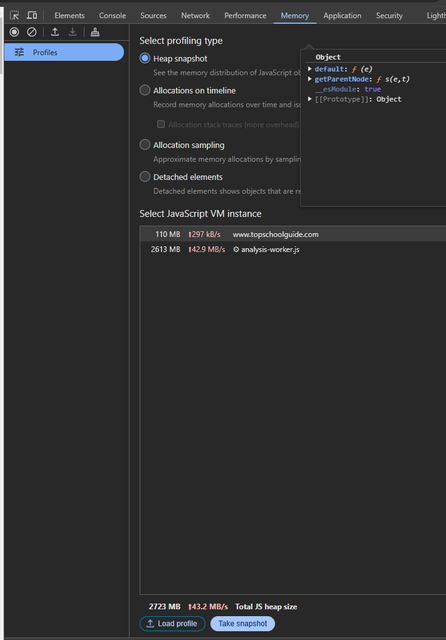Expand the [[Prototype]] Object entry
This screenshot has width=446, height=640.
point(310,99)
